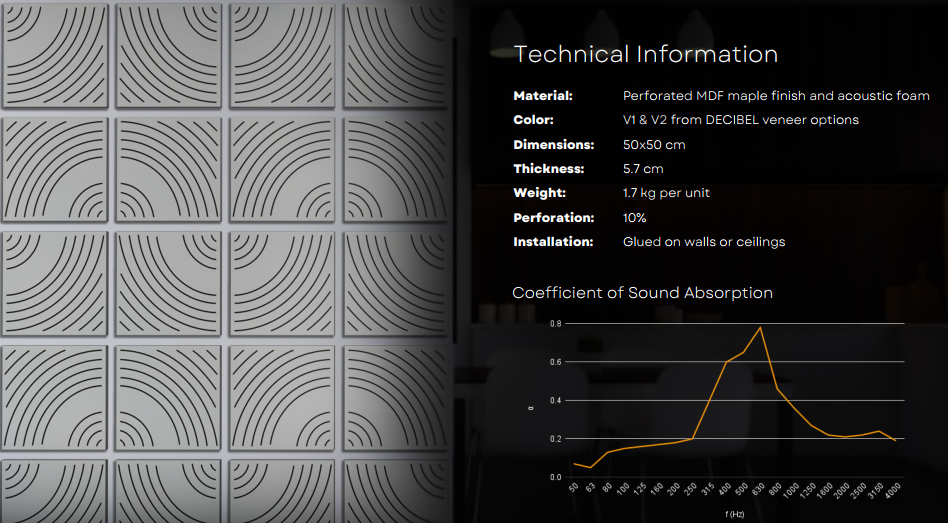Click the Thickness label
The width and height of the screenshot is (948, 523).
[x=548, y=169]
